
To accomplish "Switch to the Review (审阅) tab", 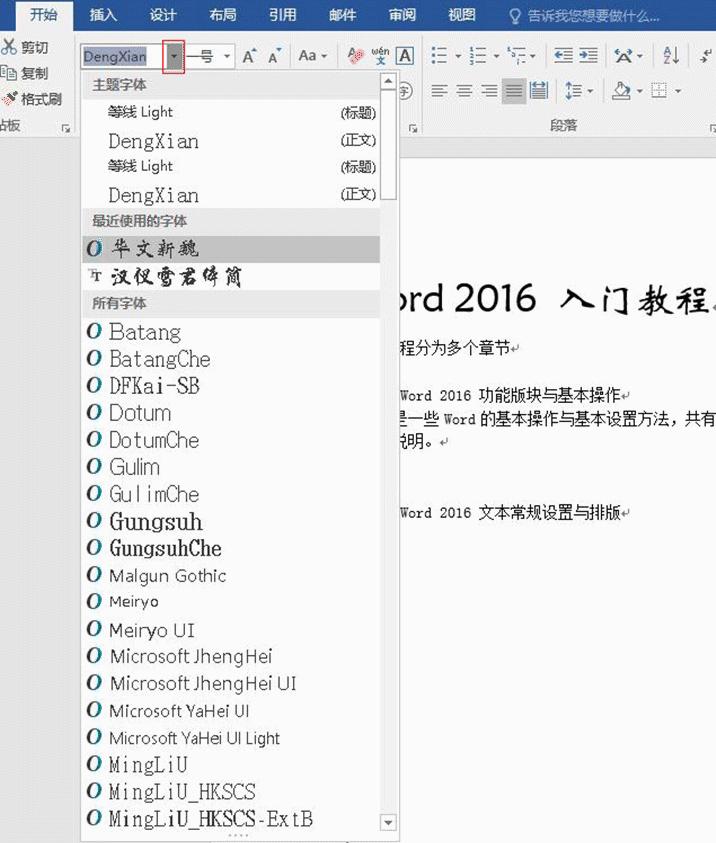I will 403,15.
